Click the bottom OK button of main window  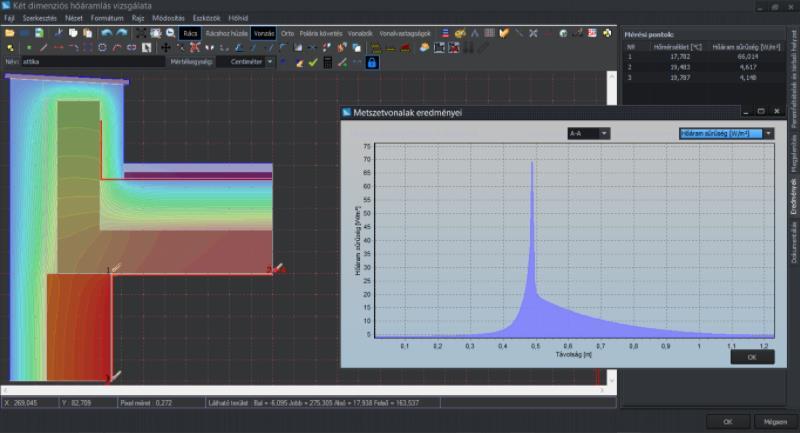pyautogui.click(x=728, y=422)
